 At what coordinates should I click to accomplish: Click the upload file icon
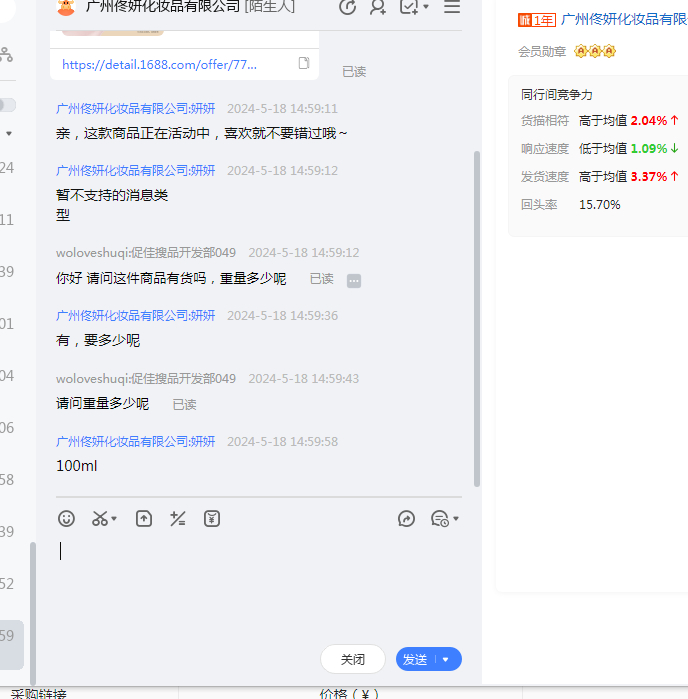pyautogui.click(x=144, y=518)
